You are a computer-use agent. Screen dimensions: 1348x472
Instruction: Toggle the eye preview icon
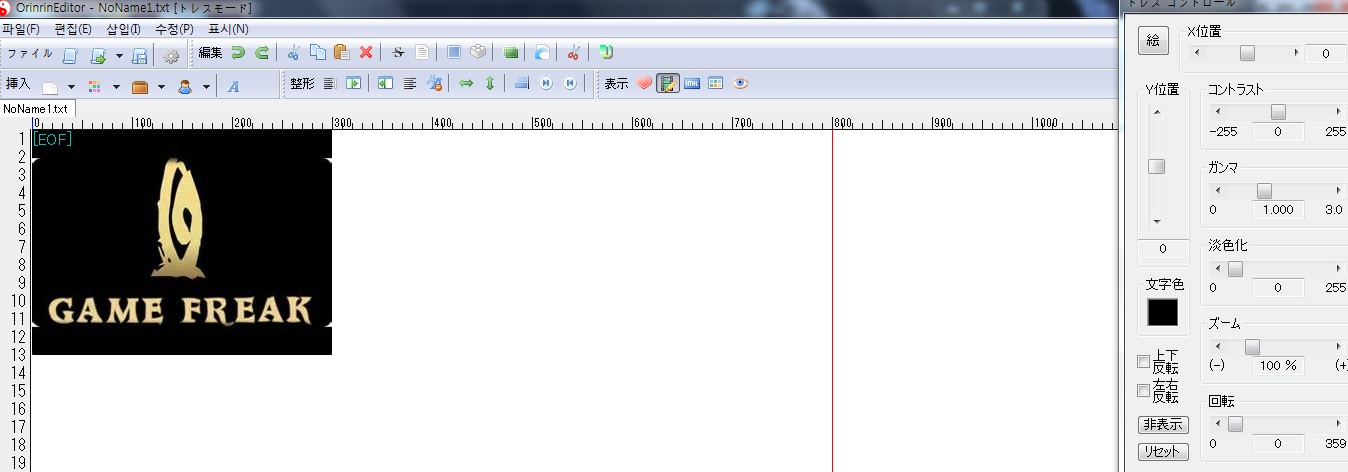[x=740, y=84]
